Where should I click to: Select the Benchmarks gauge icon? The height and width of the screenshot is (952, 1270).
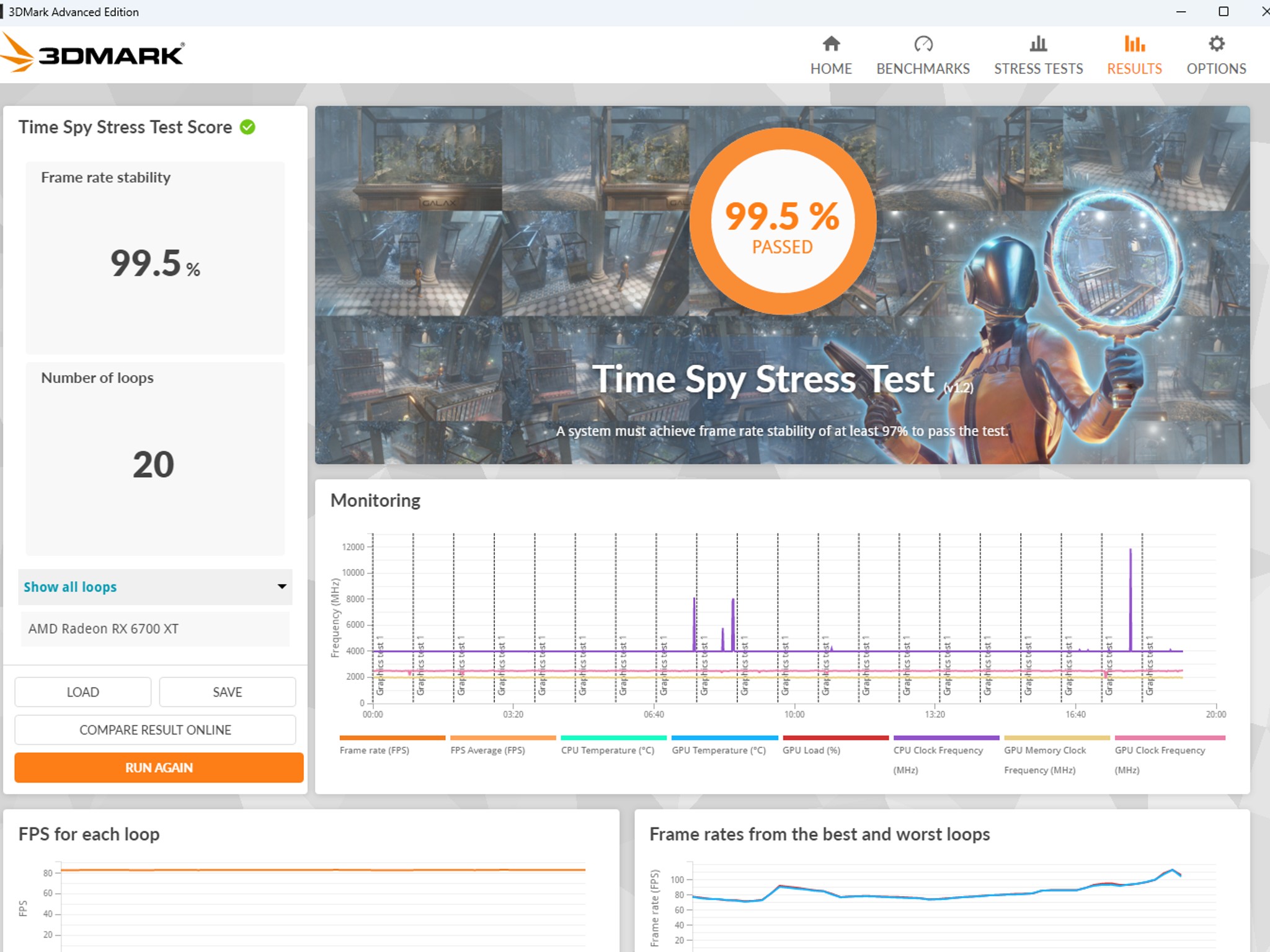[923, 43]
